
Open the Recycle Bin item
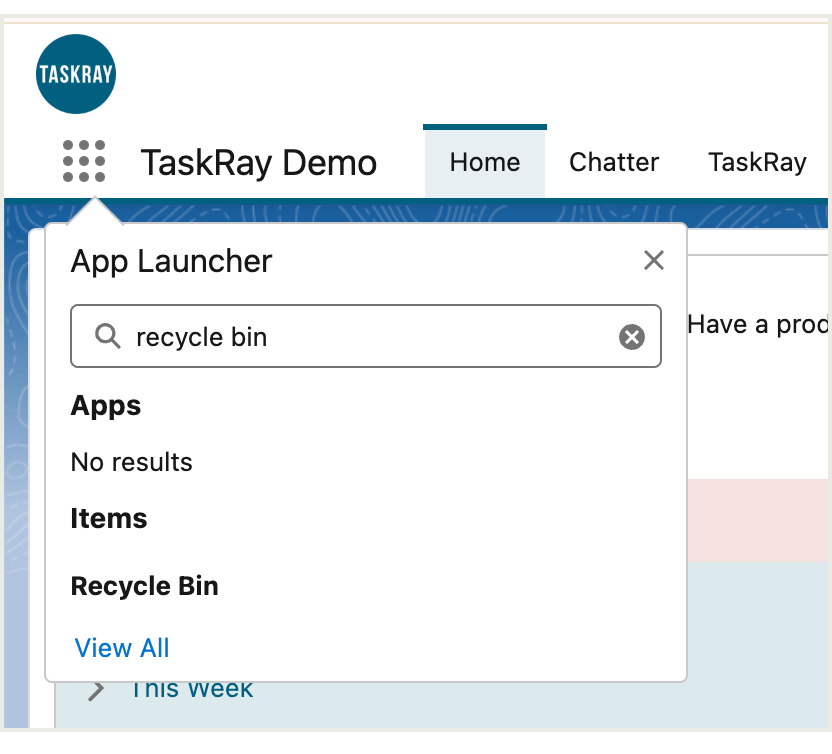pyautogui.click(x=144, y=586)
